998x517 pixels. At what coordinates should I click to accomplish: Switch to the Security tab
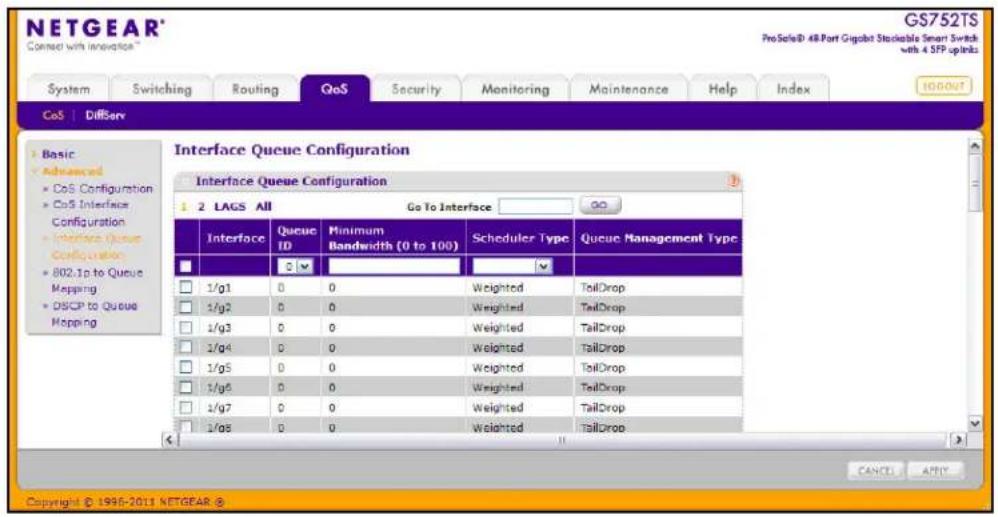click(416, 90)
